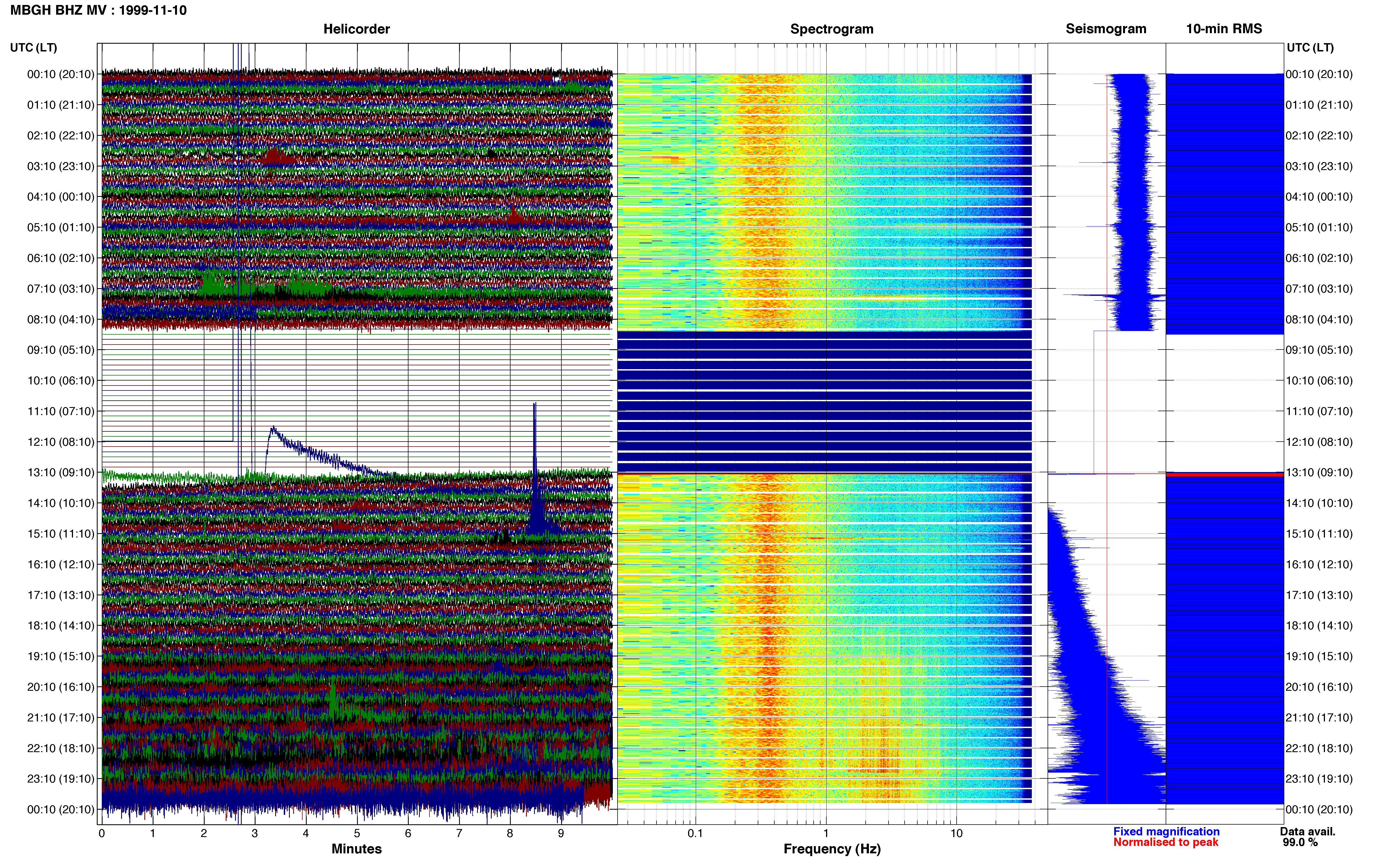The height and width of the screenshot is (868, 1388).
Task: Click RMS-side time label 04:10 (00:10)
Action: (1319, 197)
